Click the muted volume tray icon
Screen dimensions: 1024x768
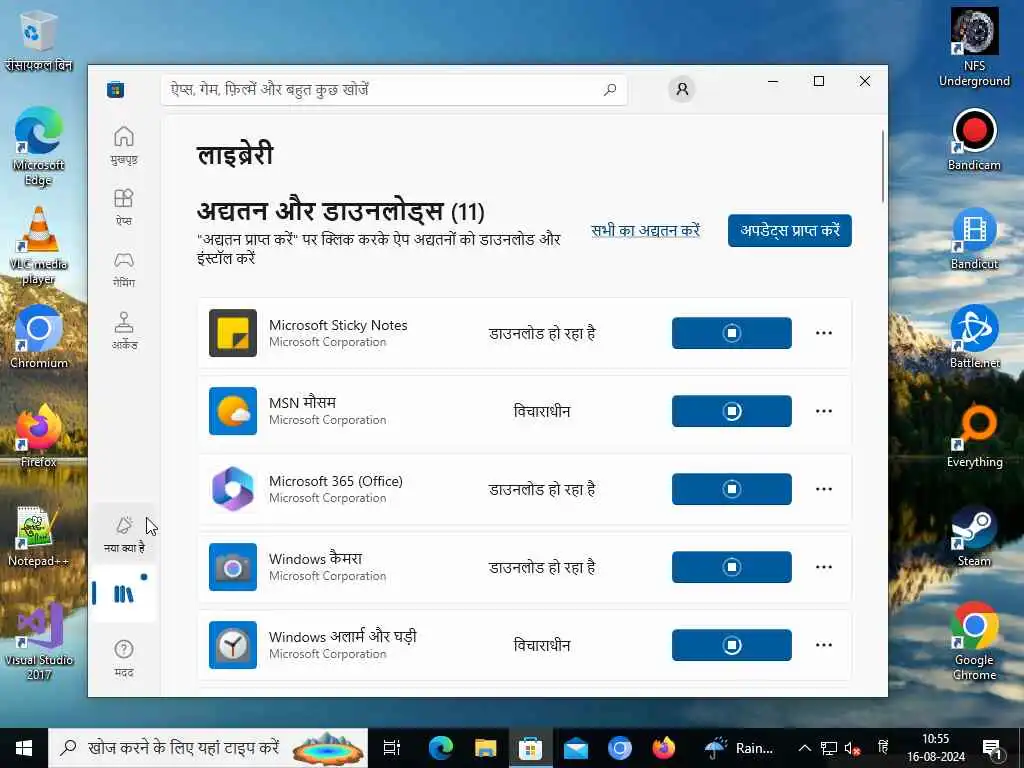pyautogui.click(x=852, y=748)
